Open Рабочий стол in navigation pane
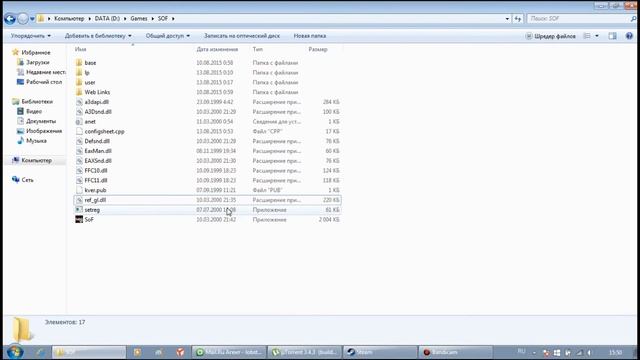 click(44, 82)
